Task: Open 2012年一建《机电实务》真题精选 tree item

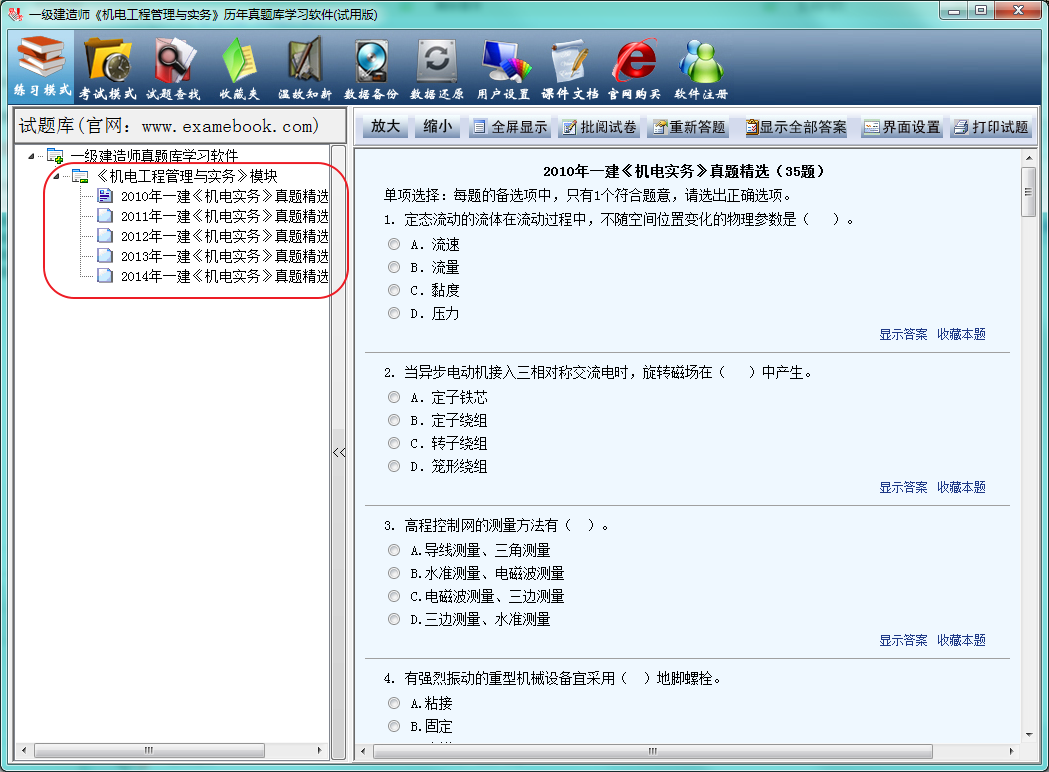Action: [224, 236]
